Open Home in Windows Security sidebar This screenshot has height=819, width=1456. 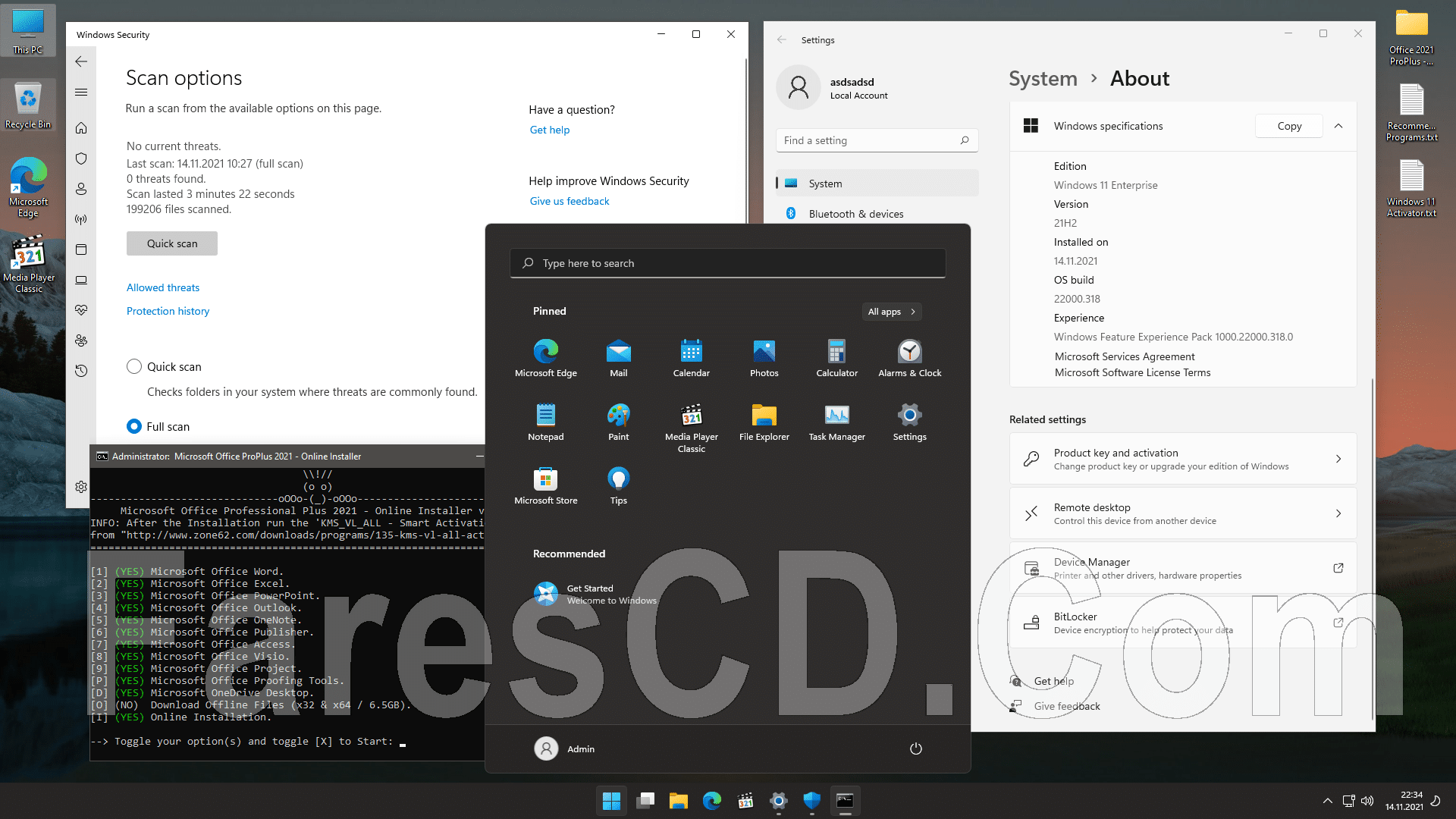[x=81, y=128]
